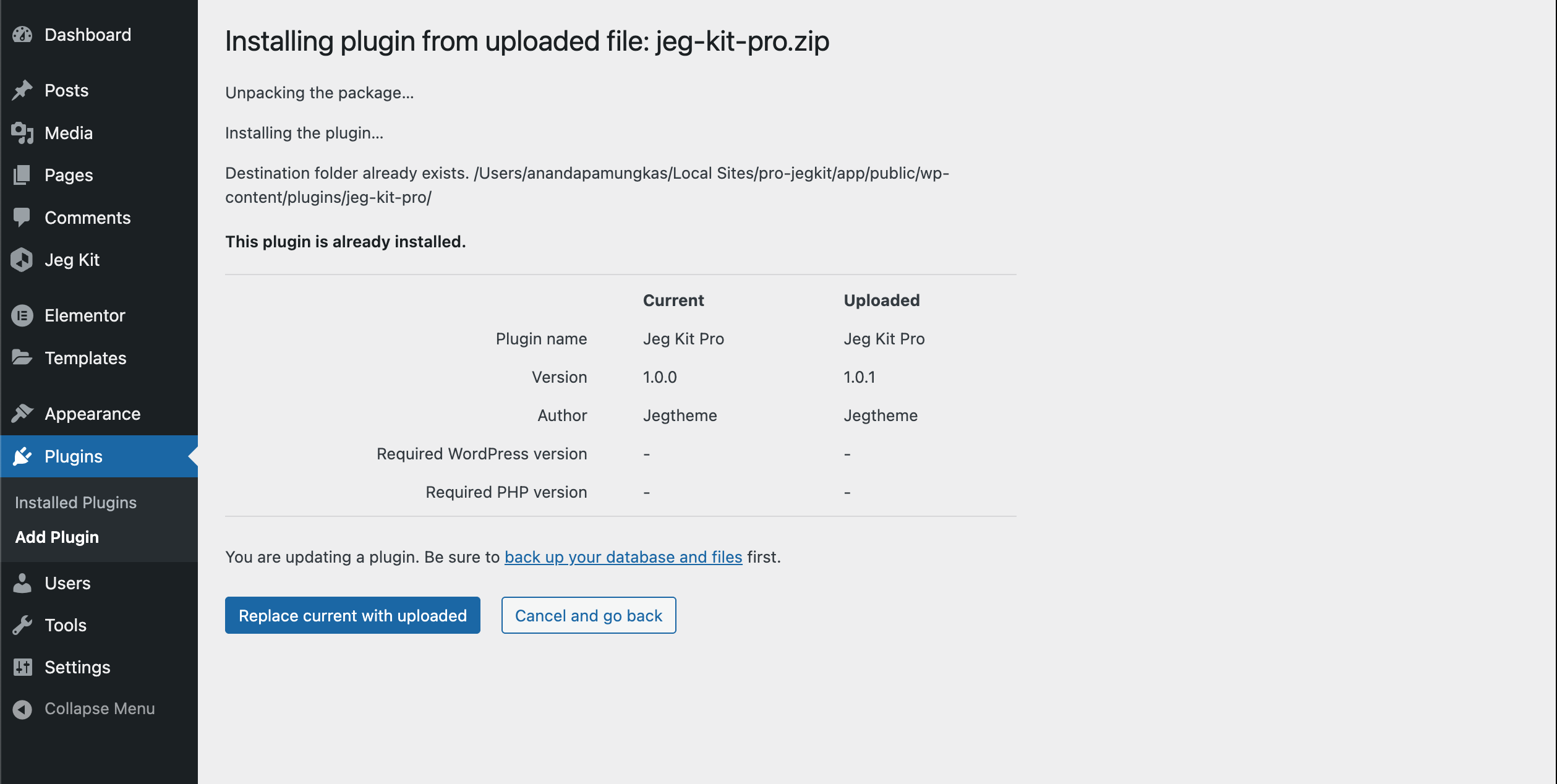Image resolution: width=1557 pixels, height=784 pixels.
Task: Follow the back up your database link
Action: pos(623,557)
